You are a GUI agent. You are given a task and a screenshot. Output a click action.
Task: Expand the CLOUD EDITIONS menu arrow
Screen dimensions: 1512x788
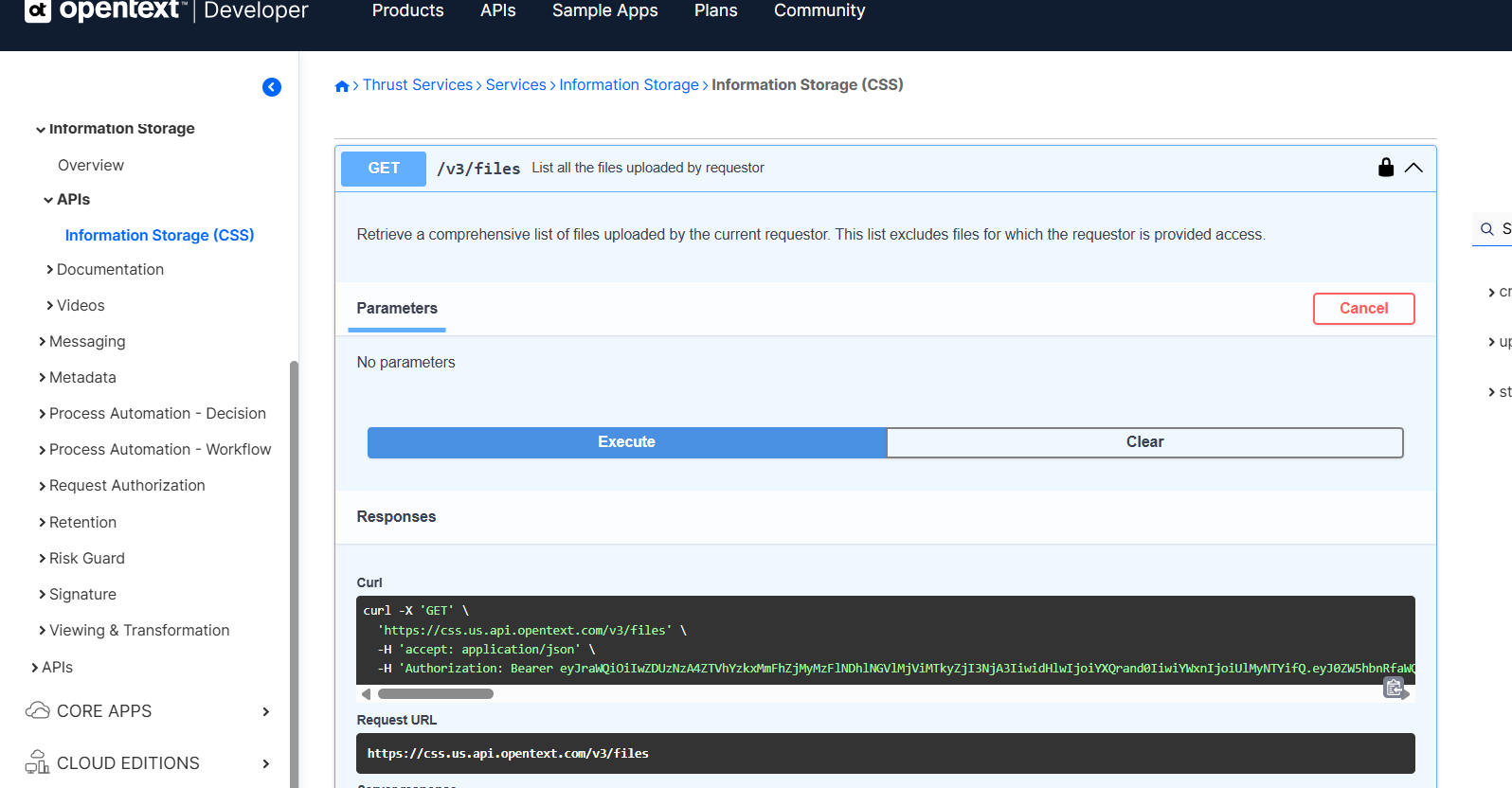(x=266, y=763)
